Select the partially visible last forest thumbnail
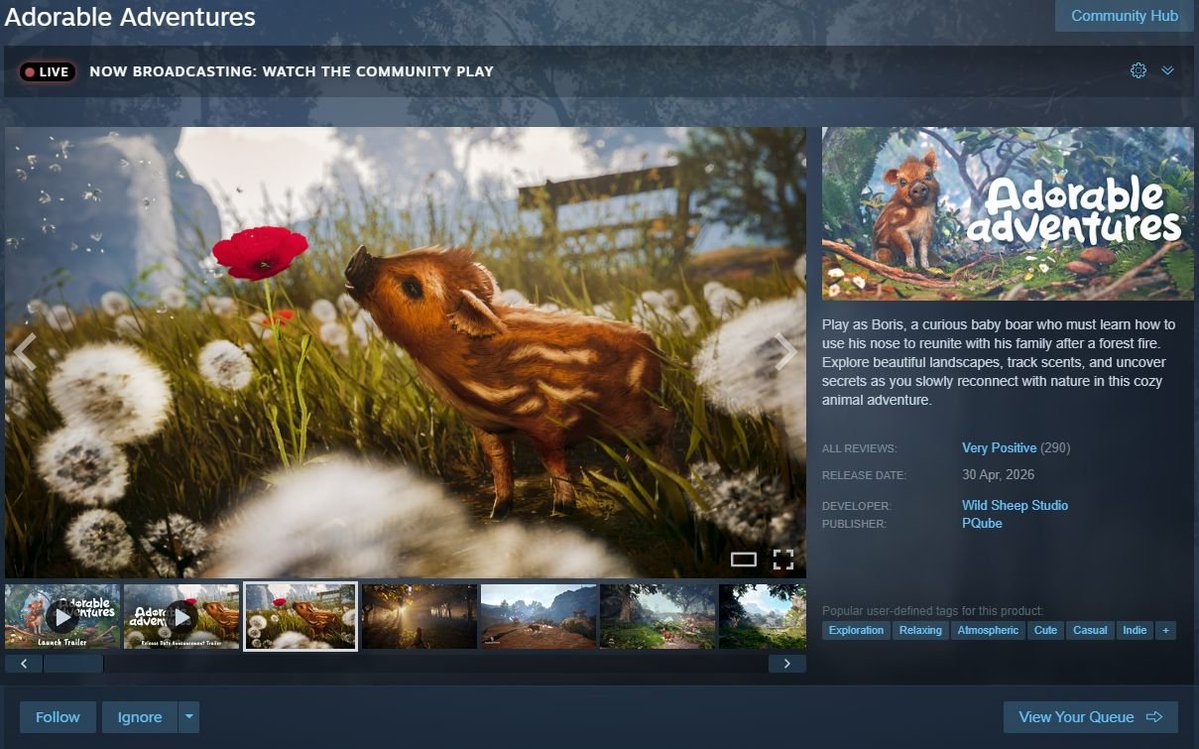Viewport: 1199px width, 749px height. 762,616
